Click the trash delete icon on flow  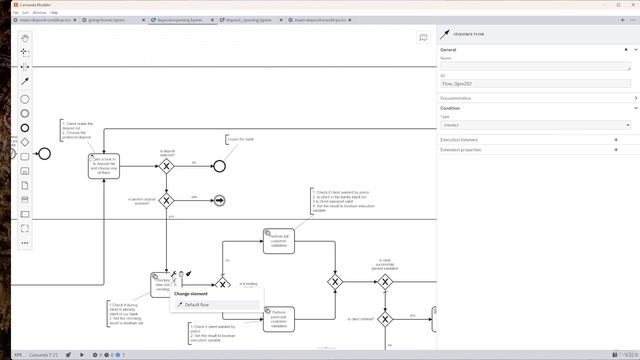click(x=181, y=274)
